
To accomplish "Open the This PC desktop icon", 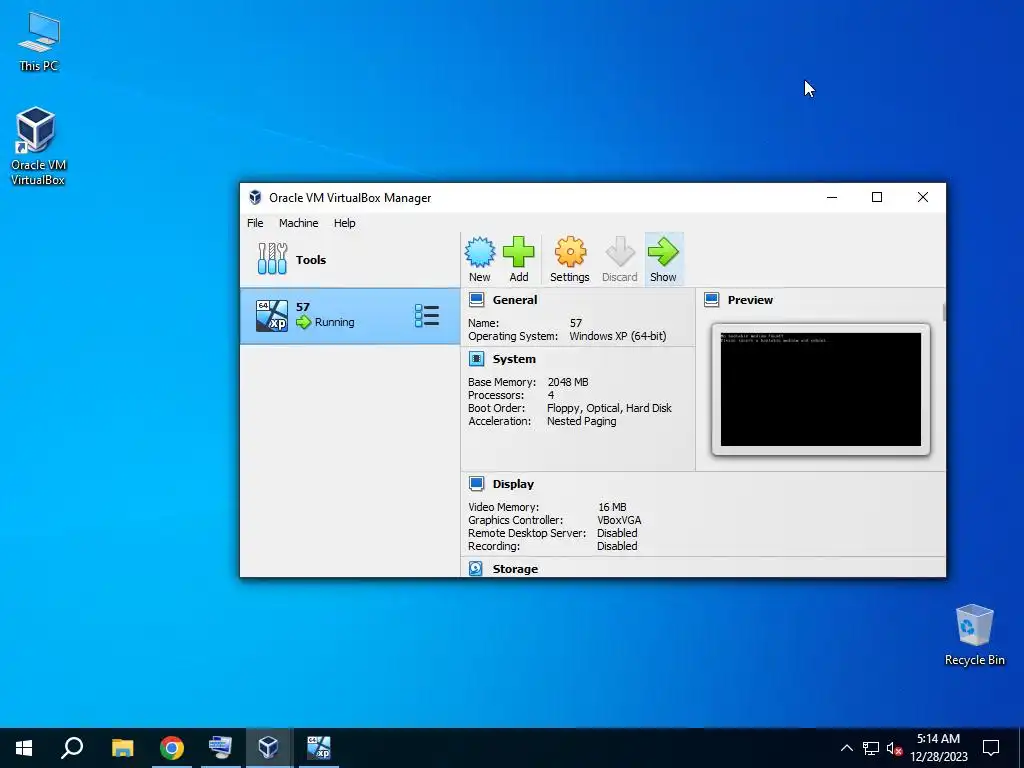I will coord(39,41).
